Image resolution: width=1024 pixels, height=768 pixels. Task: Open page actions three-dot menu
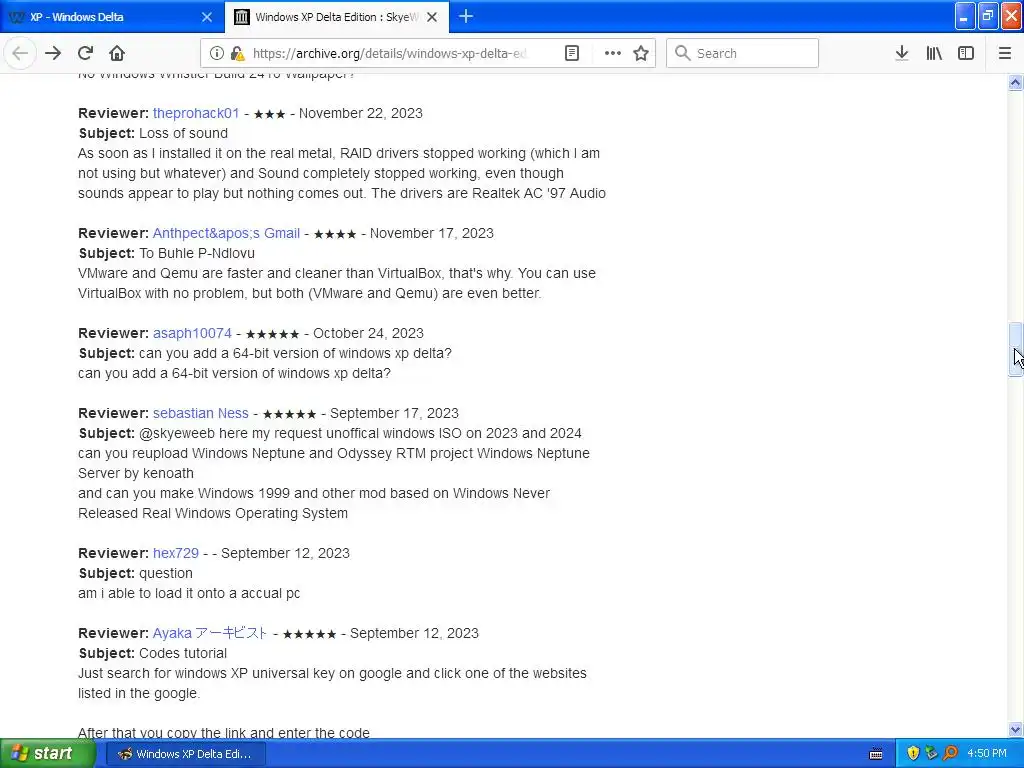(x=612, y=53)
